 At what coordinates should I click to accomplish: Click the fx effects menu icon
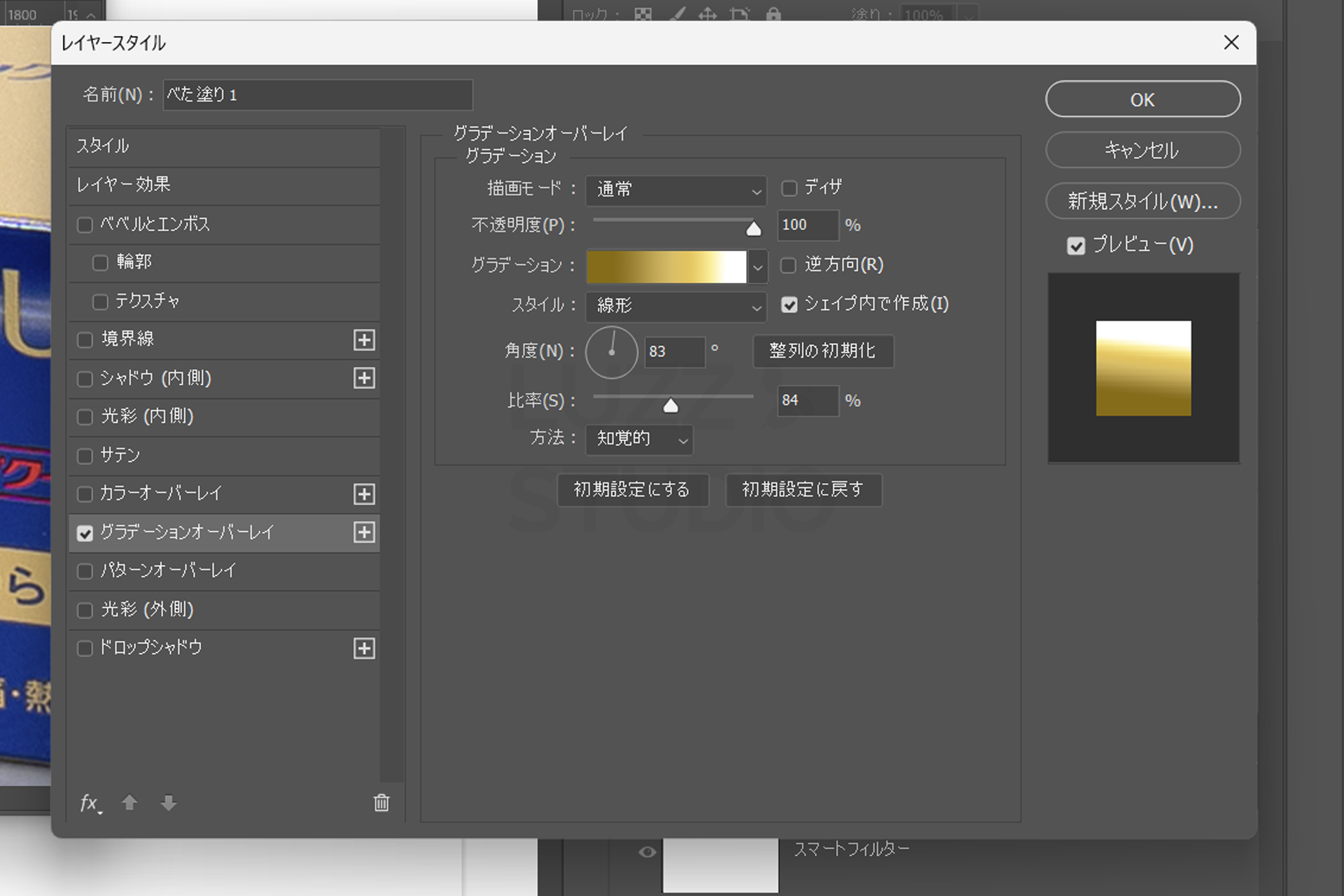[x=90, y=803]
